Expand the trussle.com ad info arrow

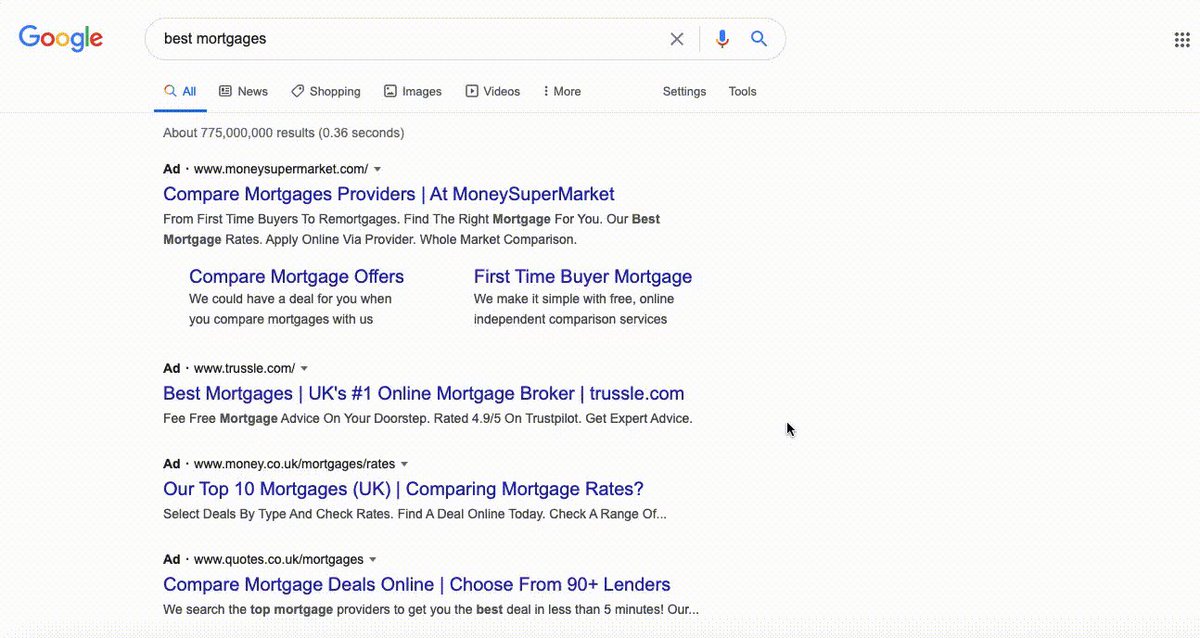click(x=304, y=368)
